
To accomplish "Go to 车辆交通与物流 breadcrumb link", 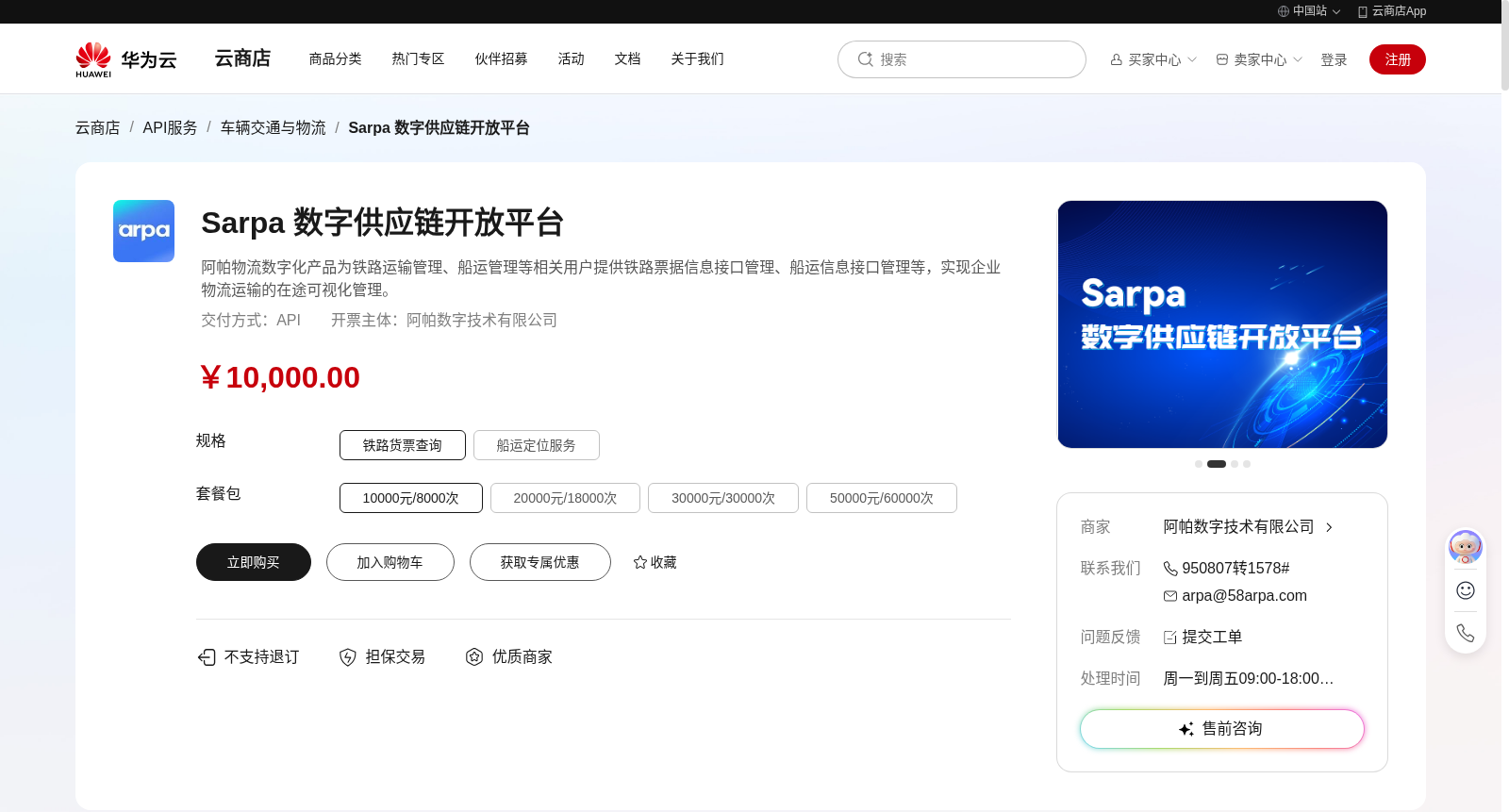I will pyautogui.click(x=274, y=127).
